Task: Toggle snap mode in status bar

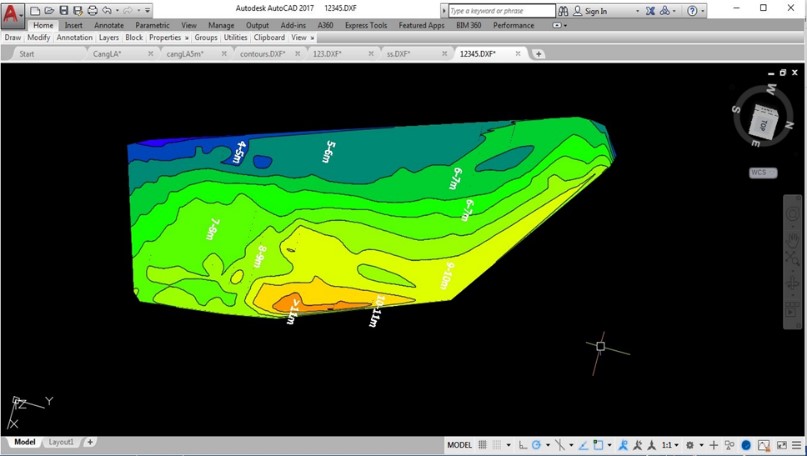Action: click(497, 445)
